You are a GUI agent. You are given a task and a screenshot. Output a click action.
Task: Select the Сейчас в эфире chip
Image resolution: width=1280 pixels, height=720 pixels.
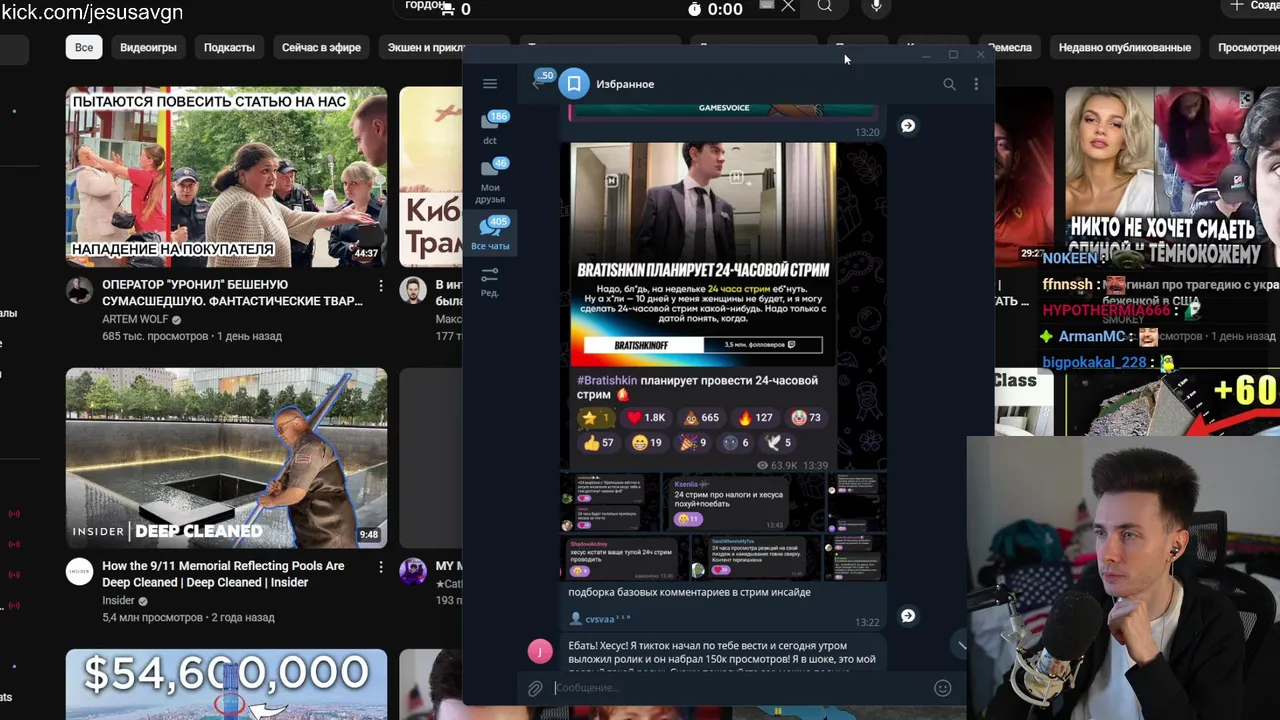click(321, 47)
